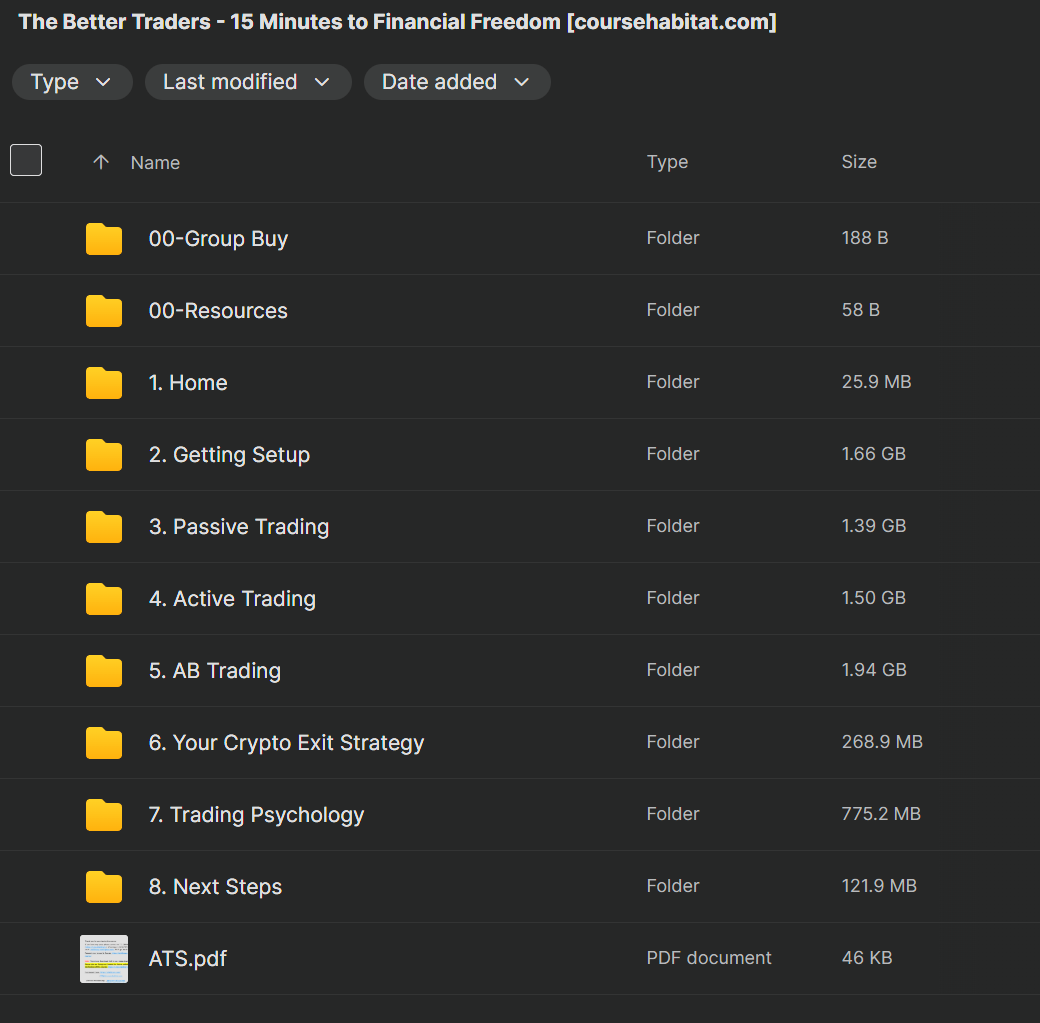
Task: Tick the select-all checkbox in the header
Action: (x=26, y=160)
